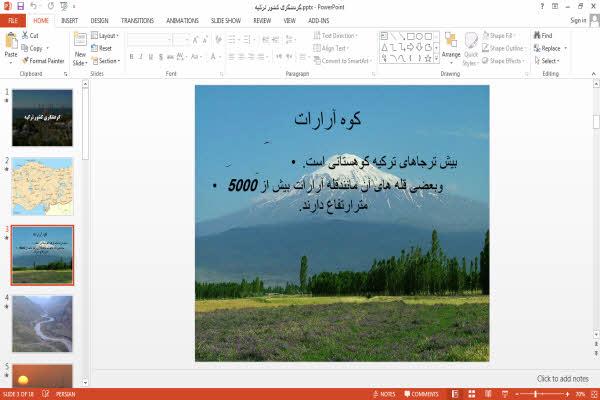Open Quick Styles gallery
The image size is (600, 400).
tap(471, 50)
